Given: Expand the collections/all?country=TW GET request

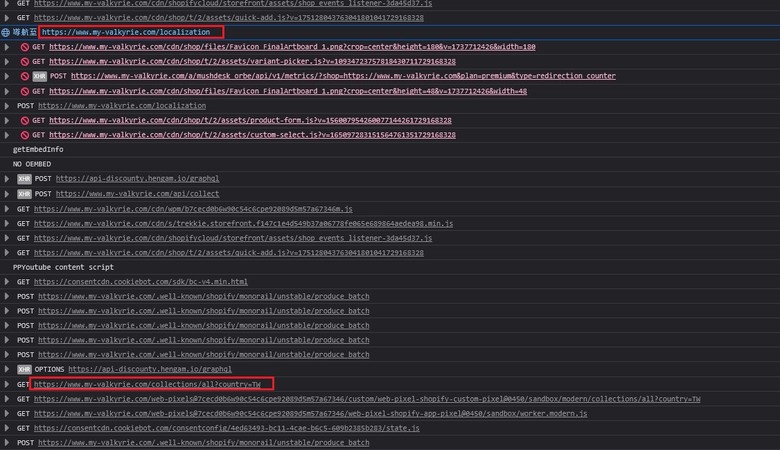Looking at the screenshot, I should point(6,384).
